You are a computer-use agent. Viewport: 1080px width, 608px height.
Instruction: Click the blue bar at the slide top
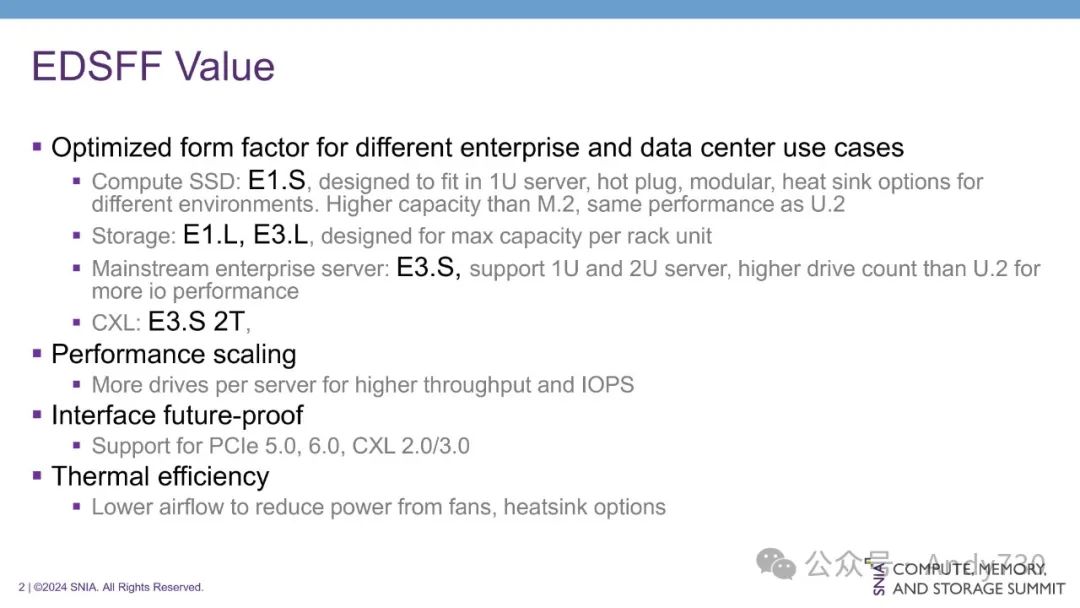click(x=540, y=9)
